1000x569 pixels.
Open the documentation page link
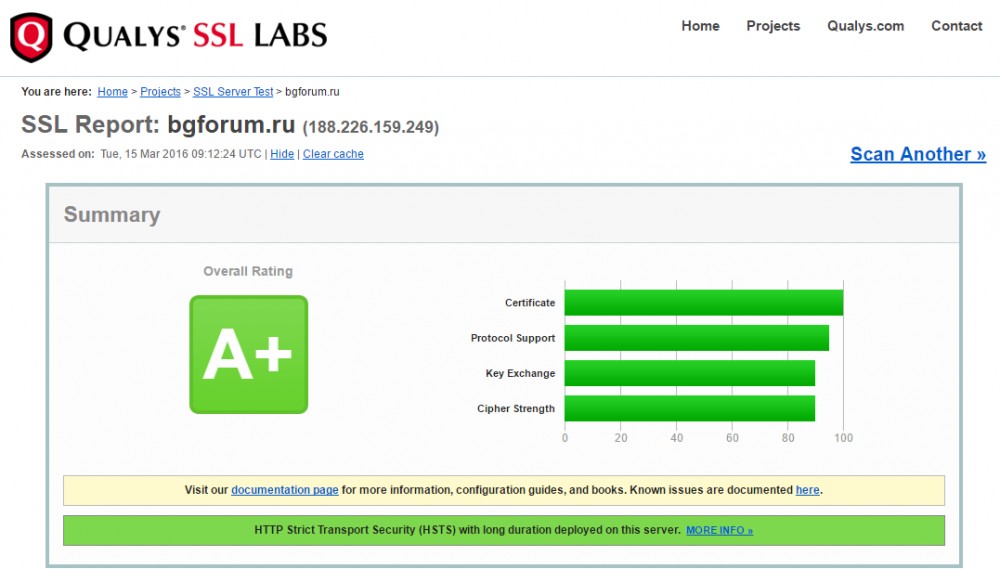tap(284, 490)
